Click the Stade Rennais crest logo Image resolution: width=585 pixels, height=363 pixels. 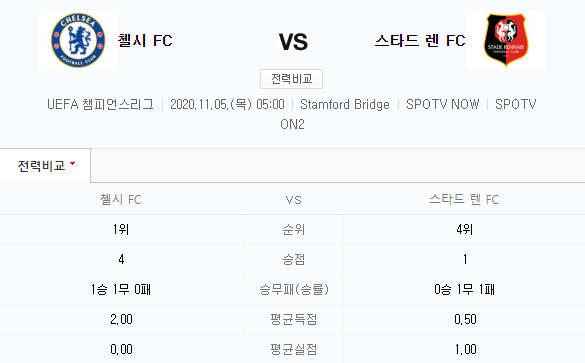pos(506,40)
